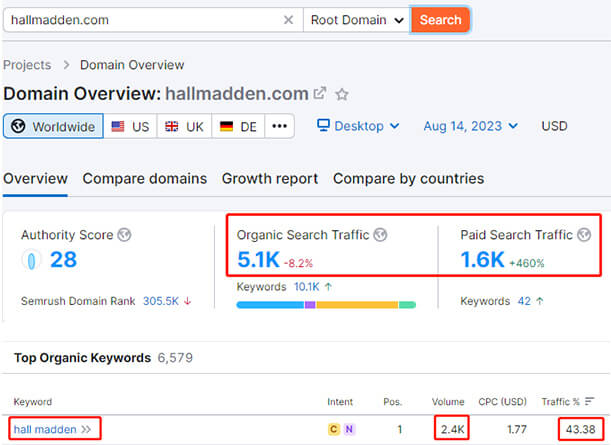The width and height of the screenshot is (611, 445).
Task: Open the Root Domain dropdown
Action: [x=357, y=20]
